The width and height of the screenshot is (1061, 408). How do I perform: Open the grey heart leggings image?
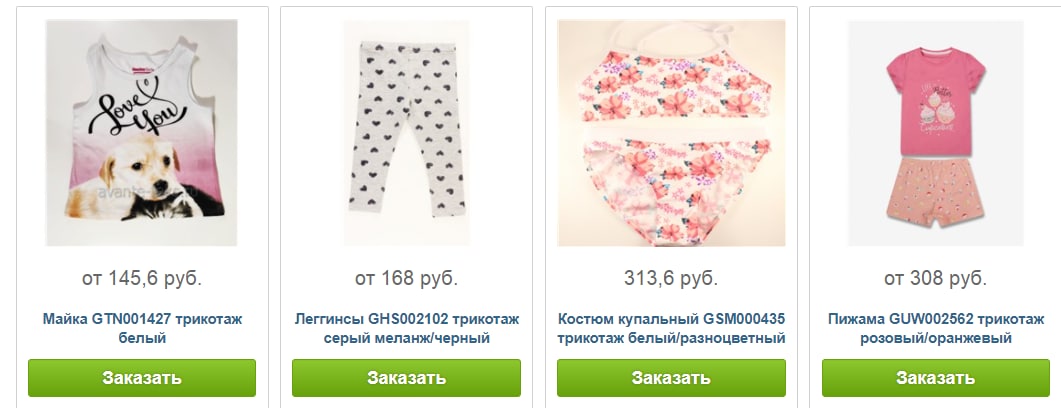406,133
